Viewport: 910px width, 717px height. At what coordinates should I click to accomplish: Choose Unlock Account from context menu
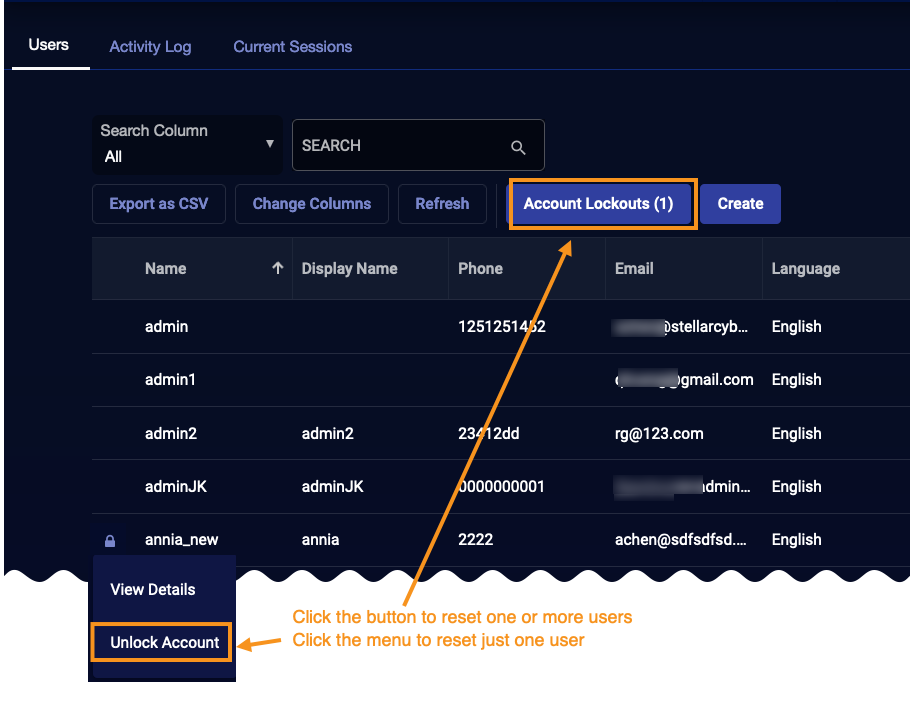pyautogui.click(x=164, y=642)
